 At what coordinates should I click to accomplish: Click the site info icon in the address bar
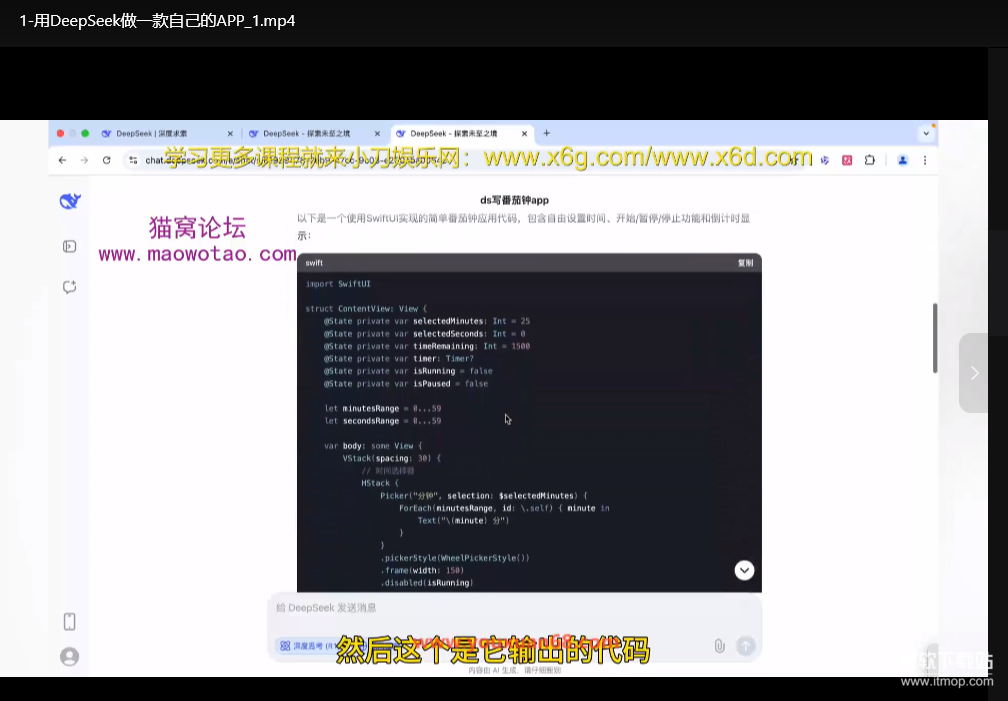pos(133,160)
